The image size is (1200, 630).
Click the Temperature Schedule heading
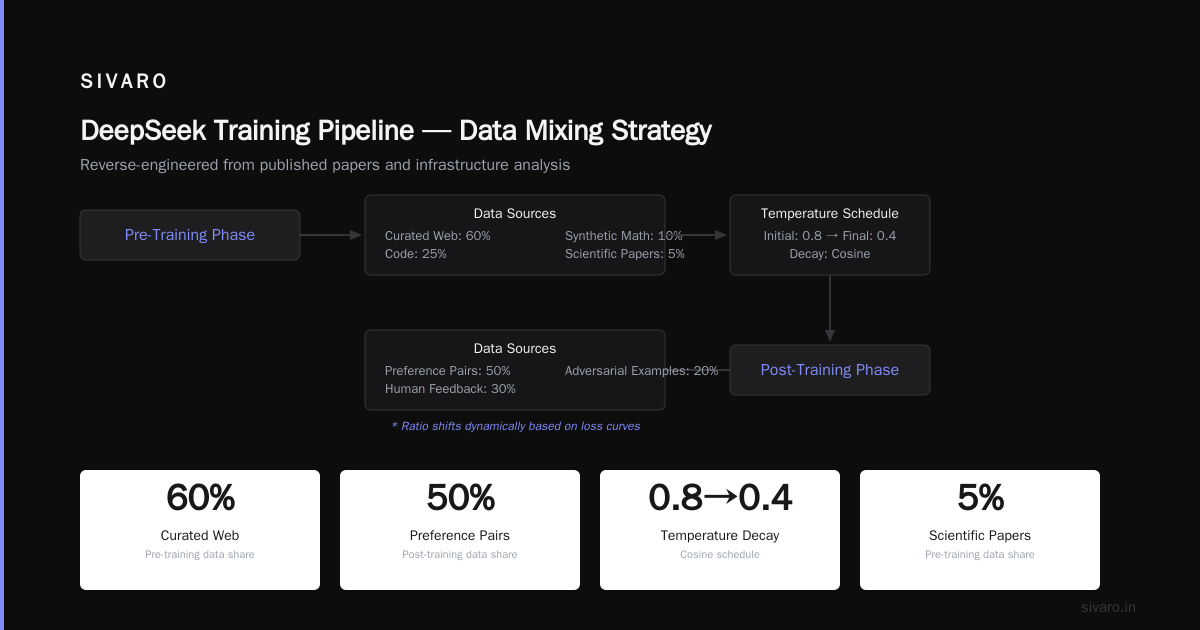[830, 213]
